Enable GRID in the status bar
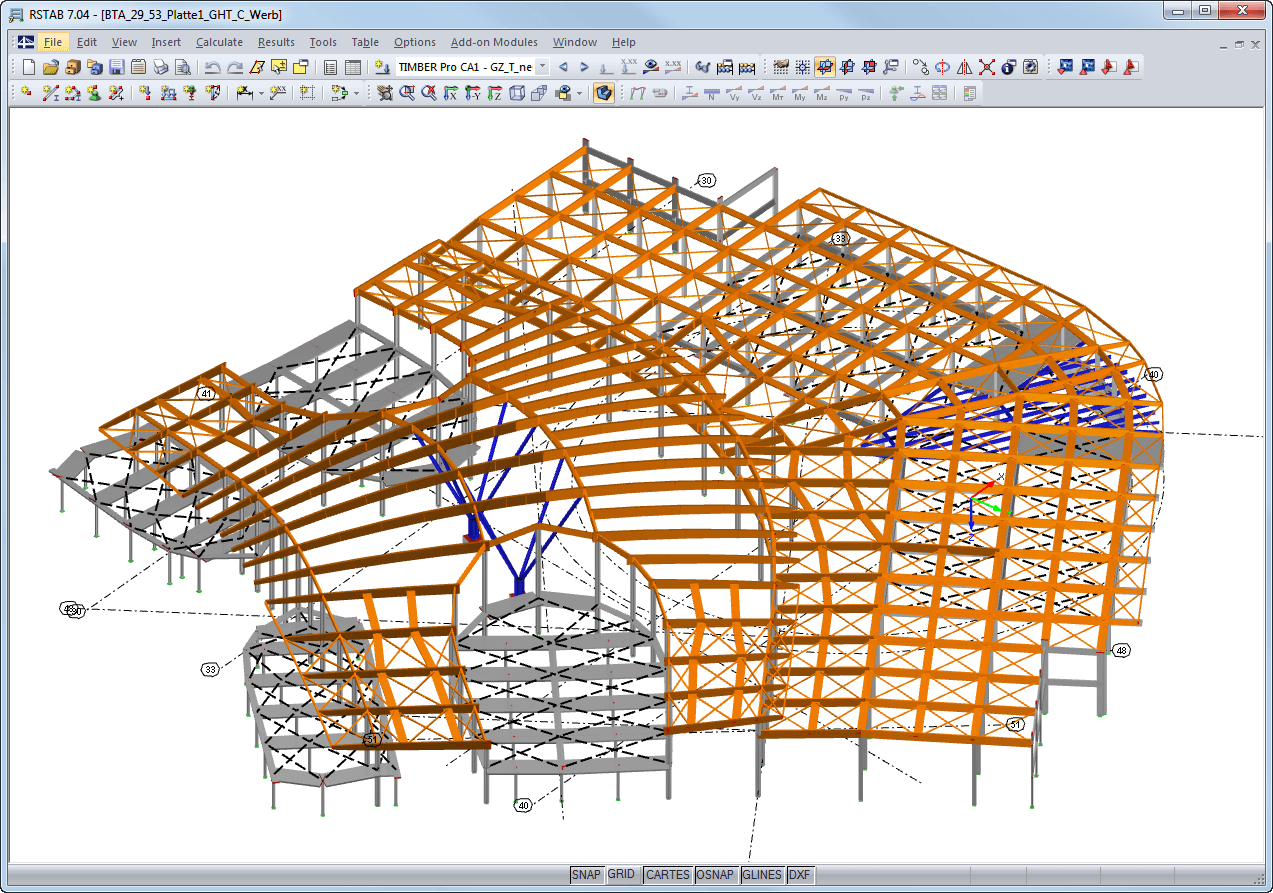 (622, 874)
